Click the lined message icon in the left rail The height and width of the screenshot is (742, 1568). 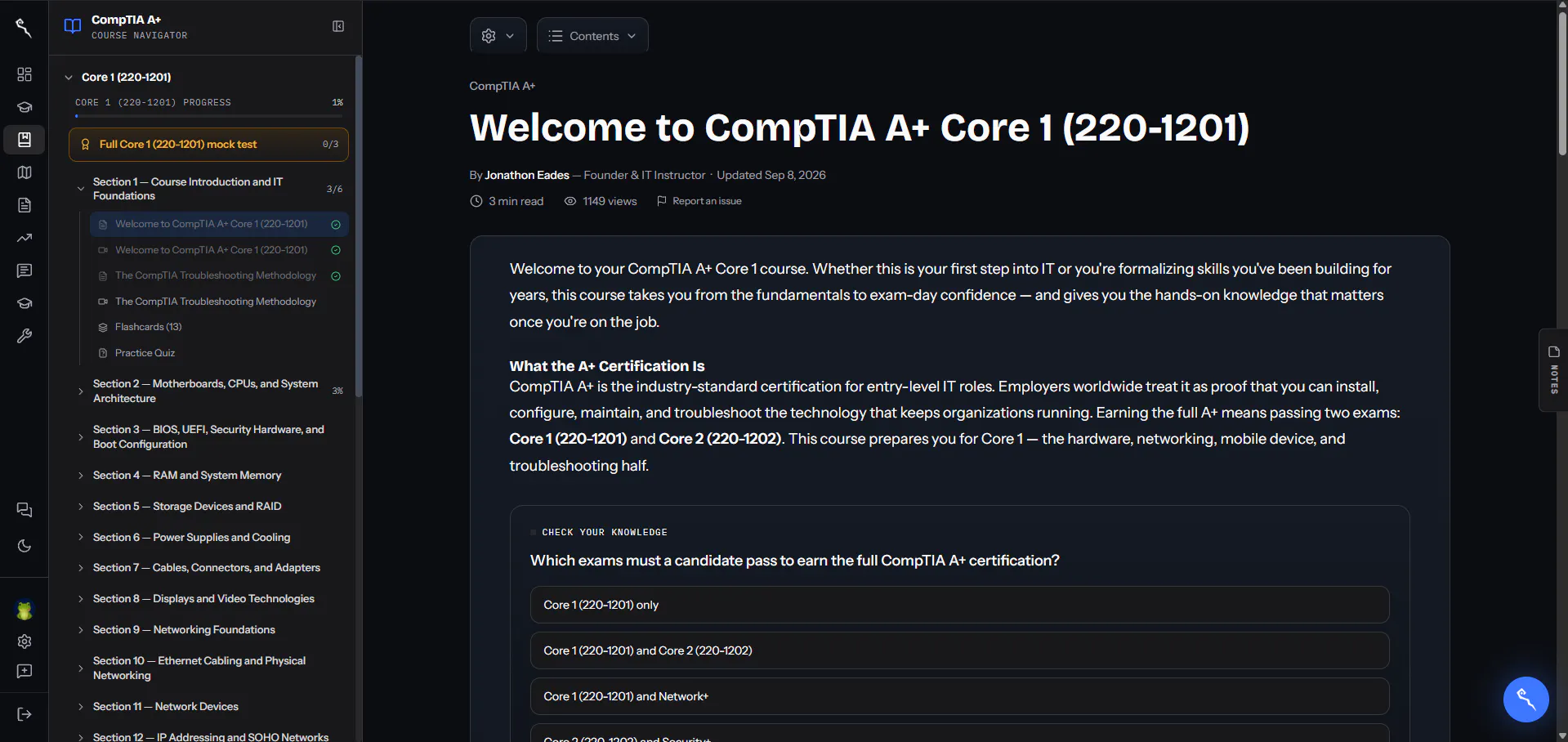point(25,270)
